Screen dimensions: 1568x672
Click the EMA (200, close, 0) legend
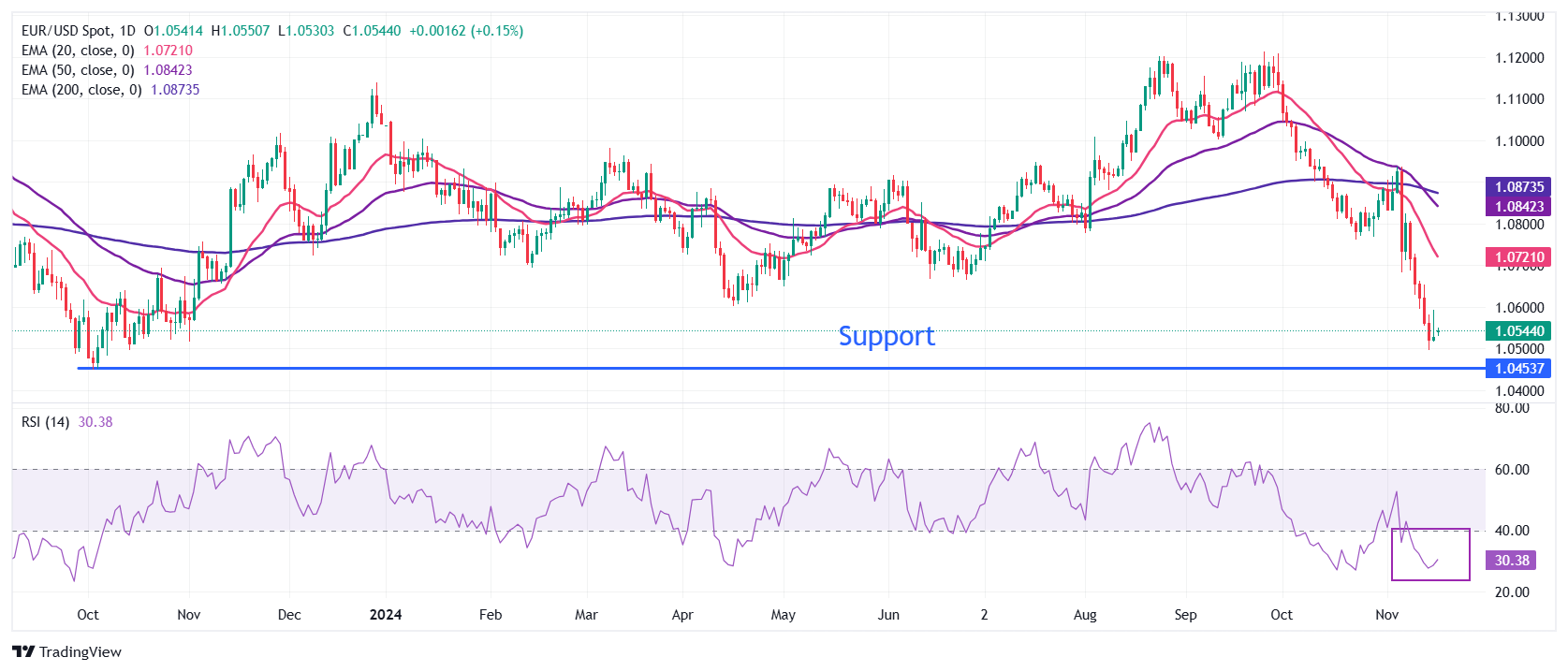(x=81, y=90)
